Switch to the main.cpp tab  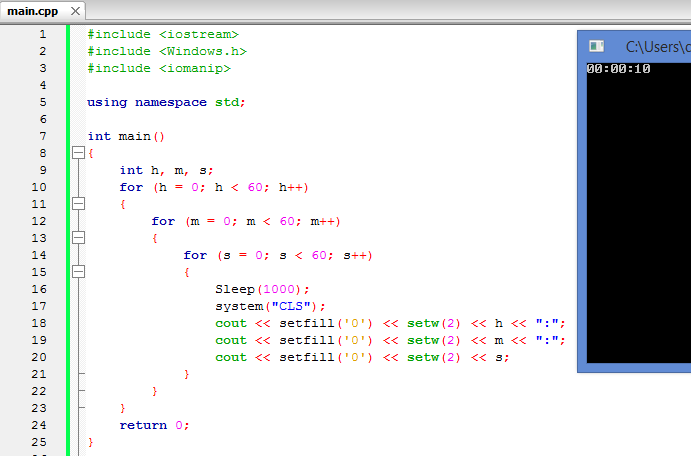pos(35,9)
